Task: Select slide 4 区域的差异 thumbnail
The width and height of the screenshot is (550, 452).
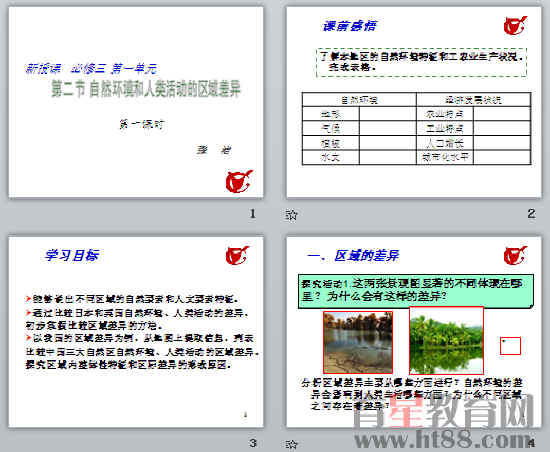Action: pos(414,332)
